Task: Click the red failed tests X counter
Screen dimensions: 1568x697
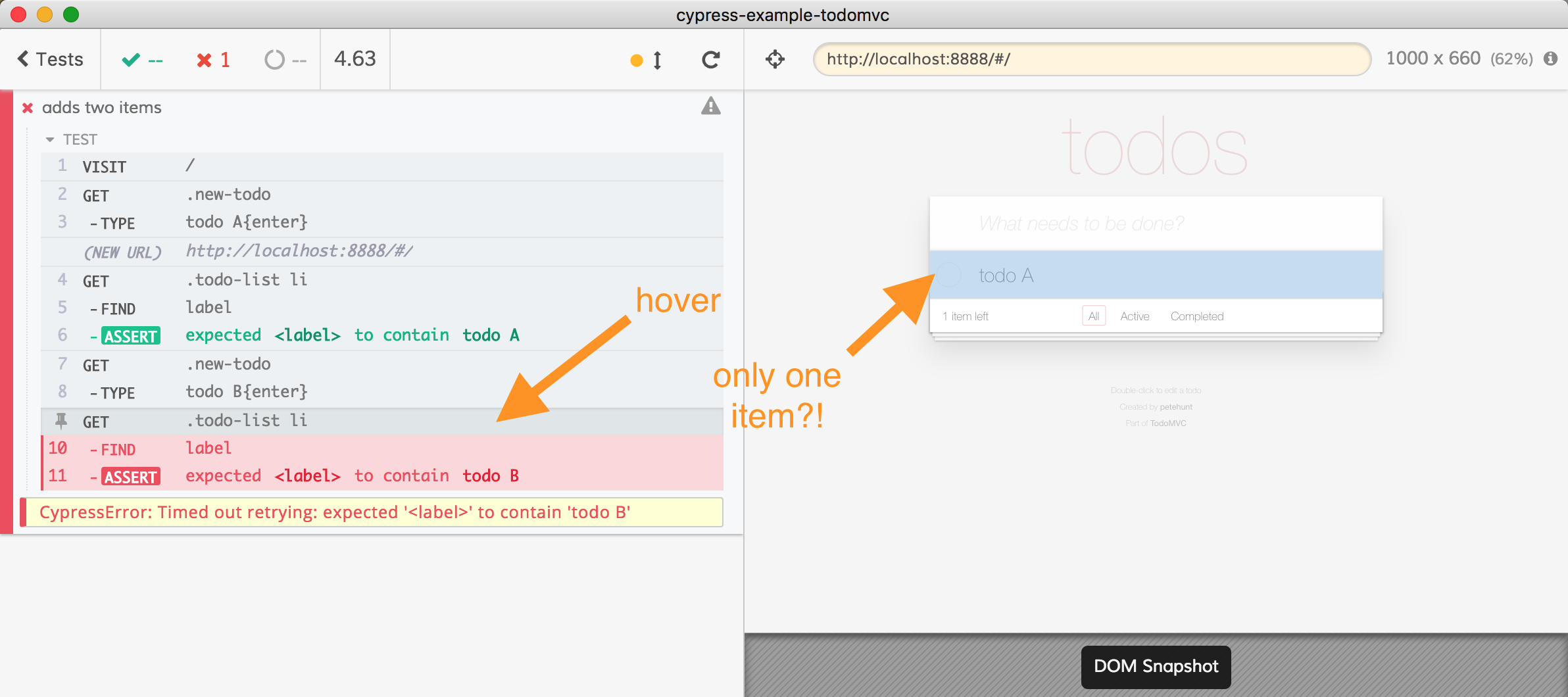Action: pyautogui.click(x=213, y=60)
